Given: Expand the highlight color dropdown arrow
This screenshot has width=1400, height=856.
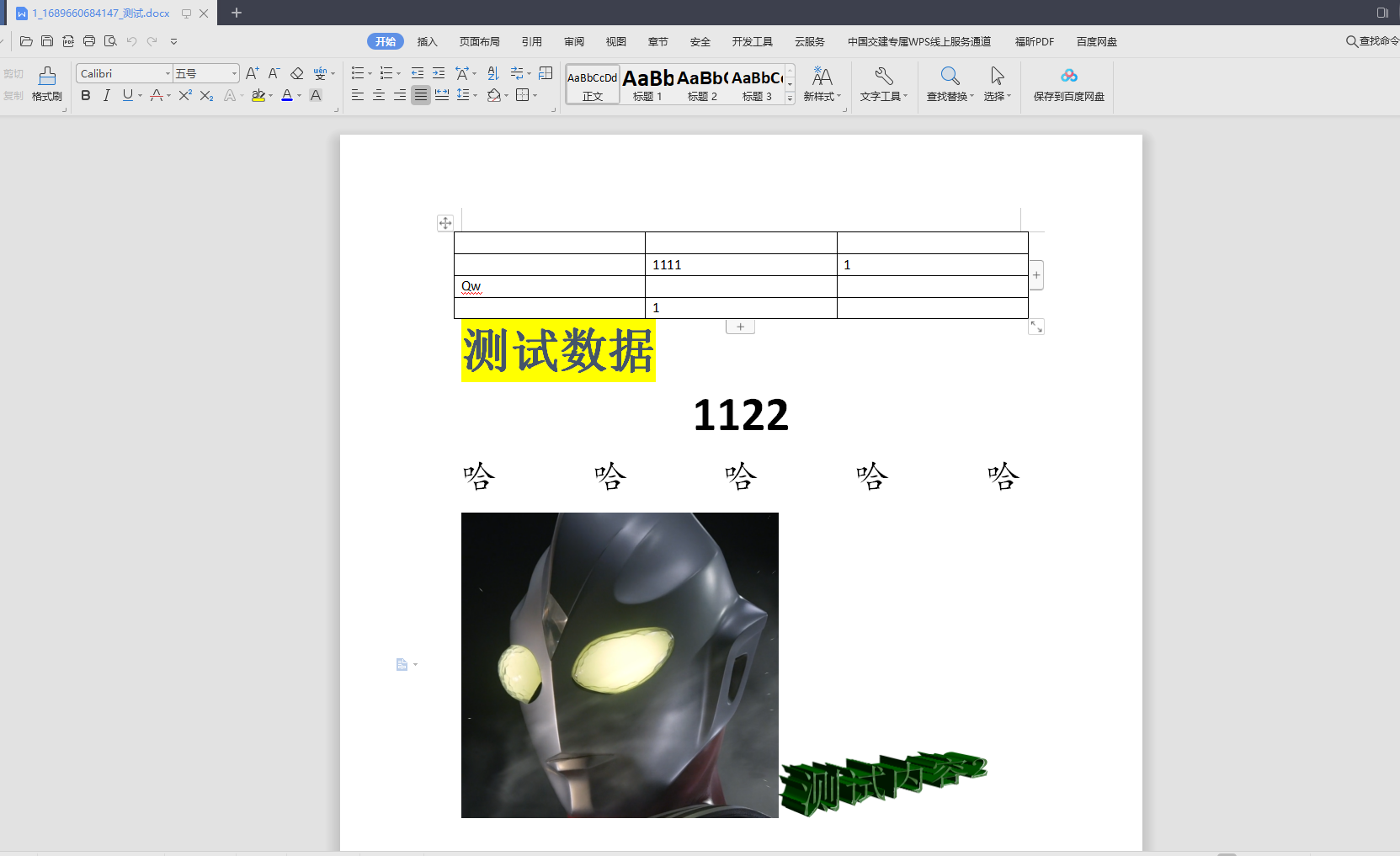Looking at the screenshot, I should coord(271,96).
